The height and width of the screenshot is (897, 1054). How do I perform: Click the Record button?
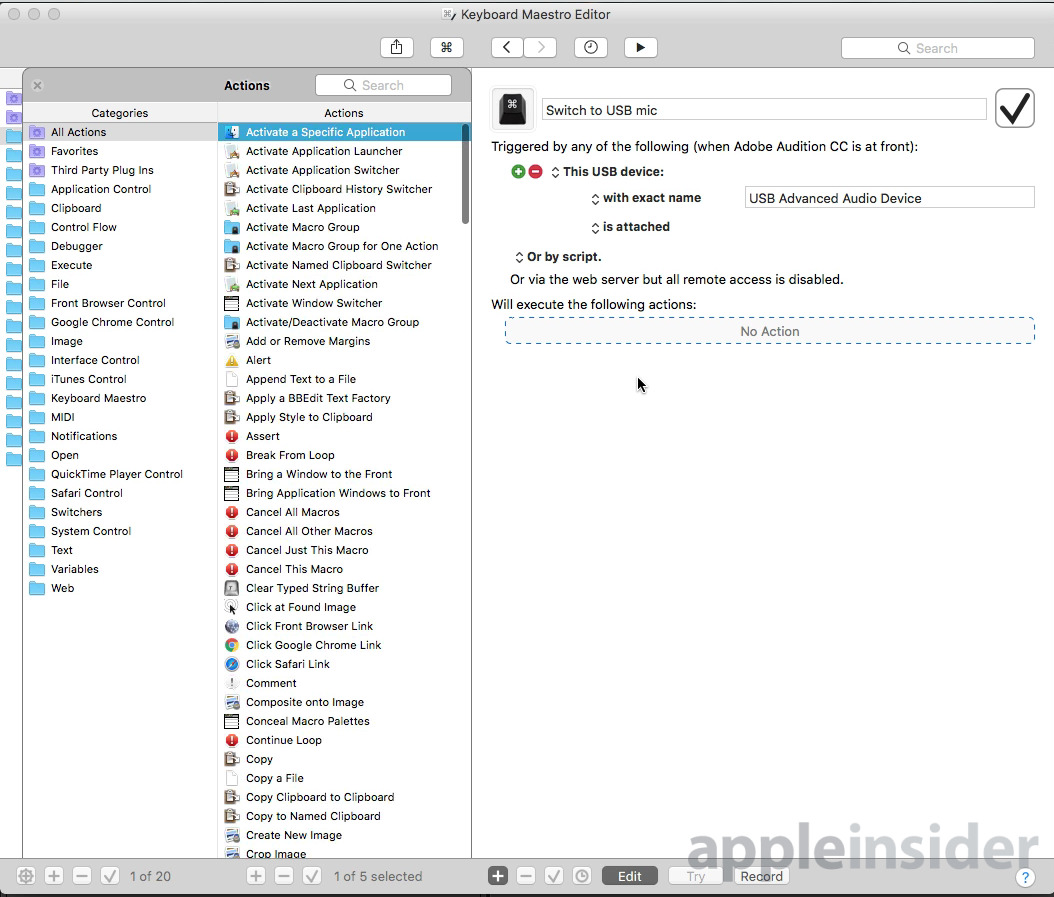click(762, 875)
